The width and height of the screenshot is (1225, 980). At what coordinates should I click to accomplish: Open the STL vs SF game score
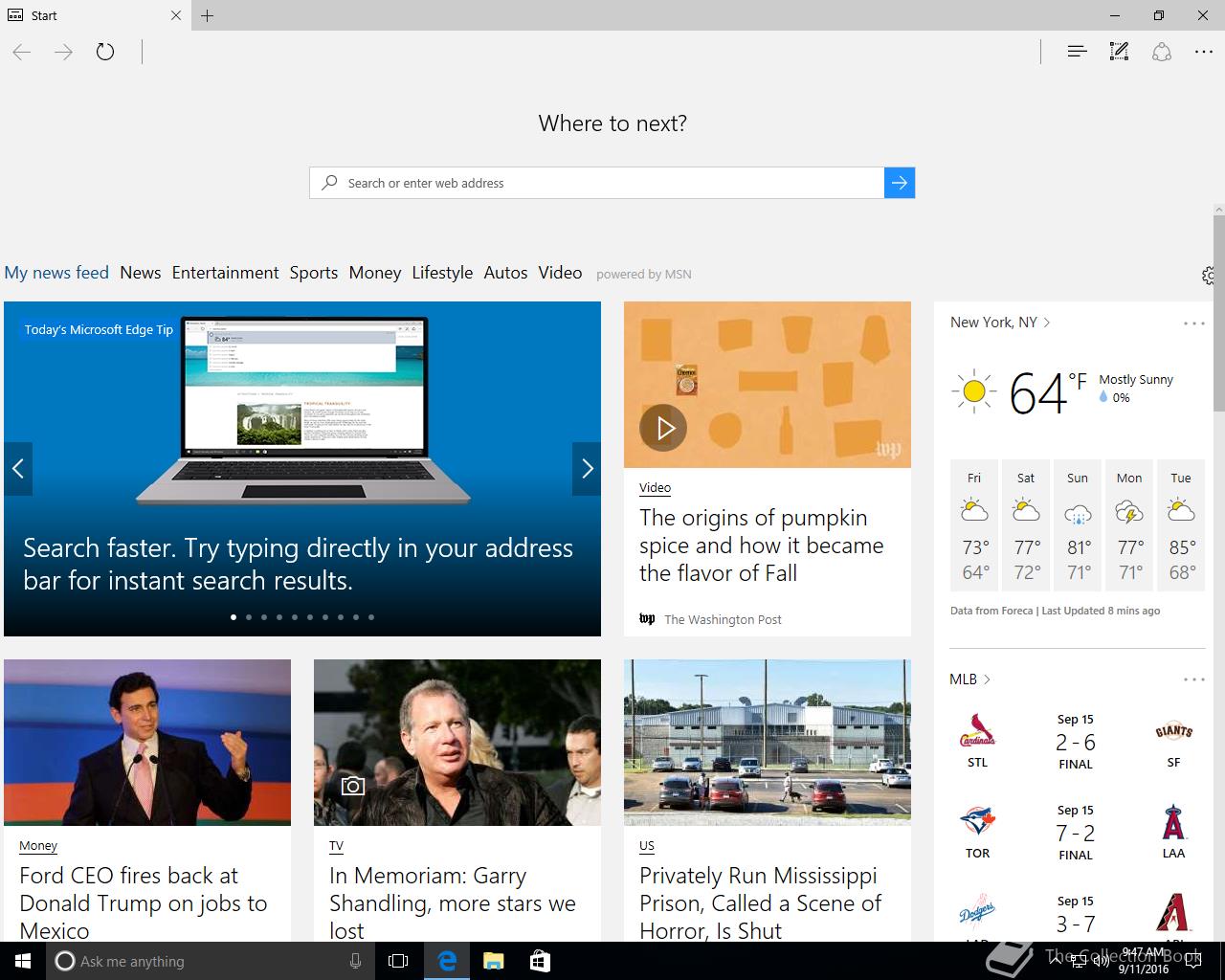[1076, 742]
